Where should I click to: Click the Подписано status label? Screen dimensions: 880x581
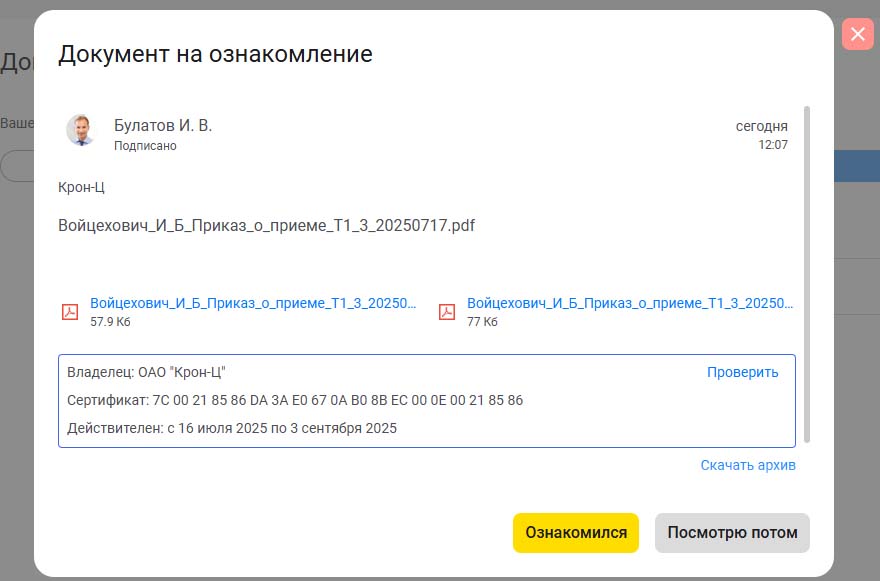coord(145,146)
